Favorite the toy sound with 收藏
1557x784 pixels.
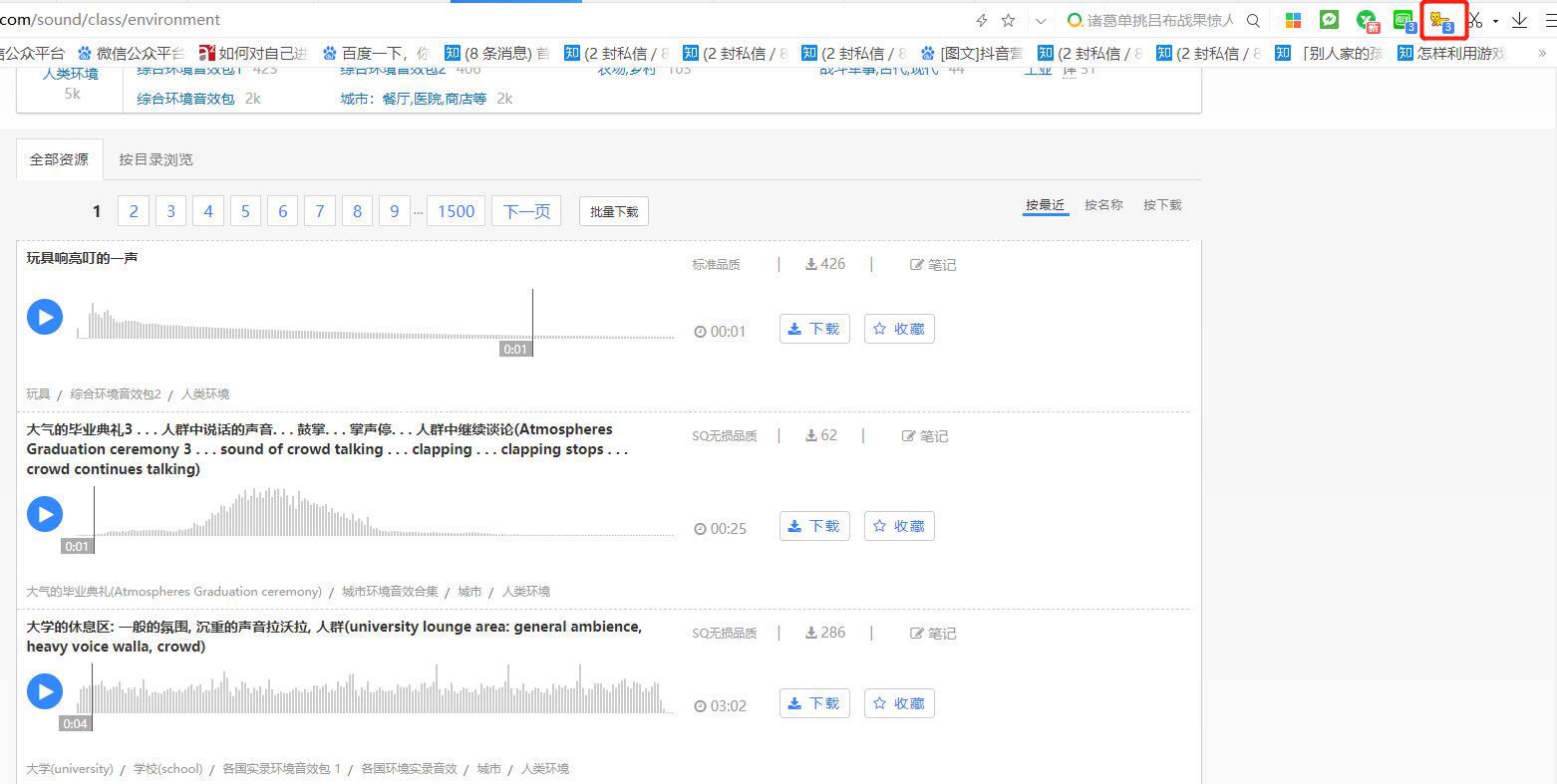899,329
